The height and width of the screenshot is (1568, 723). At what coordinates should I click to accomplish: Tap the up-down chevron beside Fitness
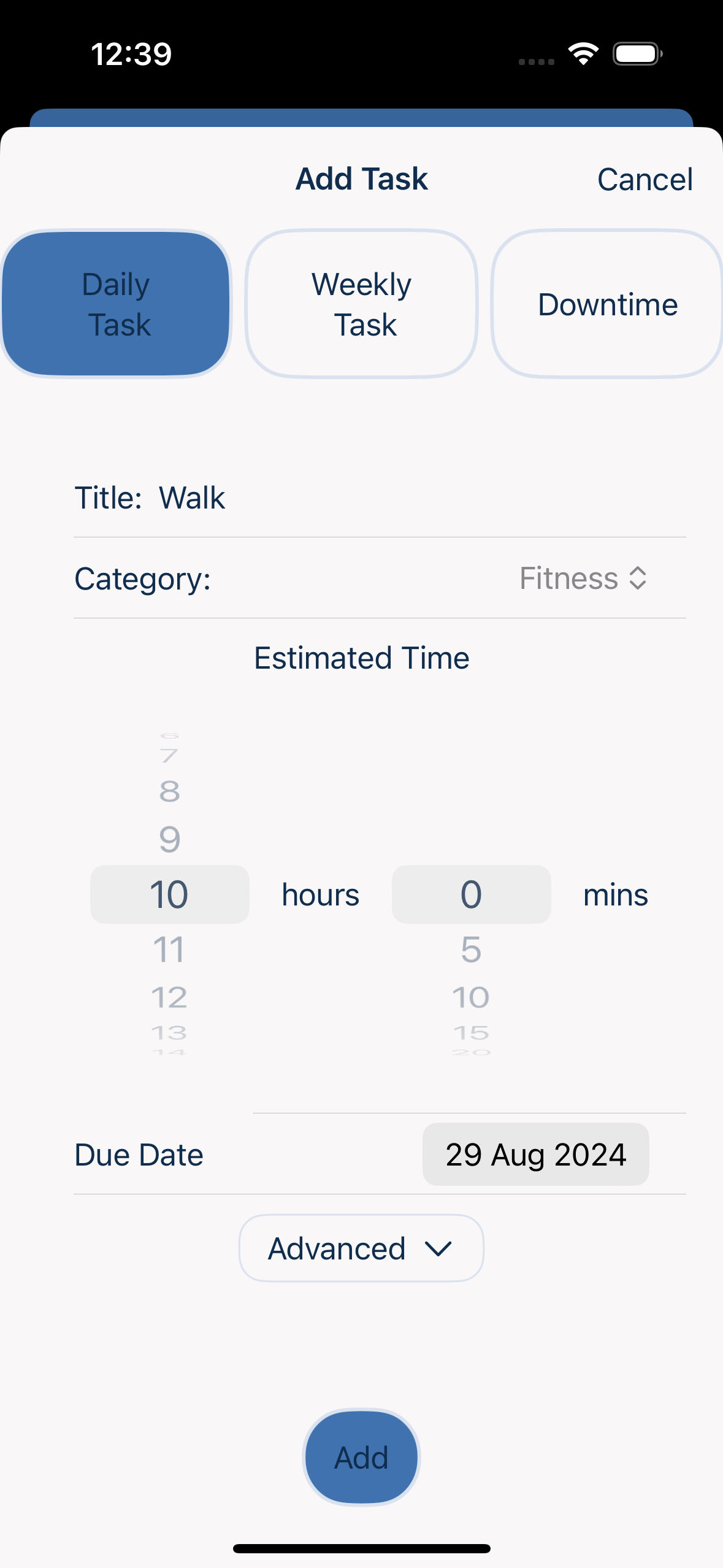click(638, 578)
